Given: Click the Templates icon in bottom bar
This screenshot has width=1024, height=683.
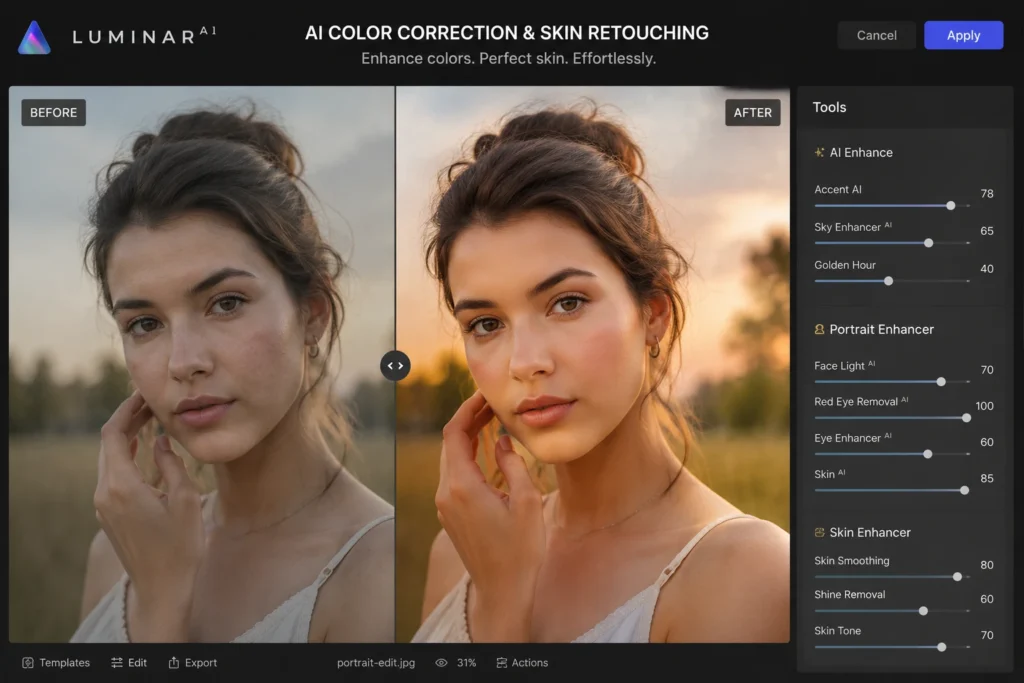Looking at the screenshot, I should click(28, 663).
